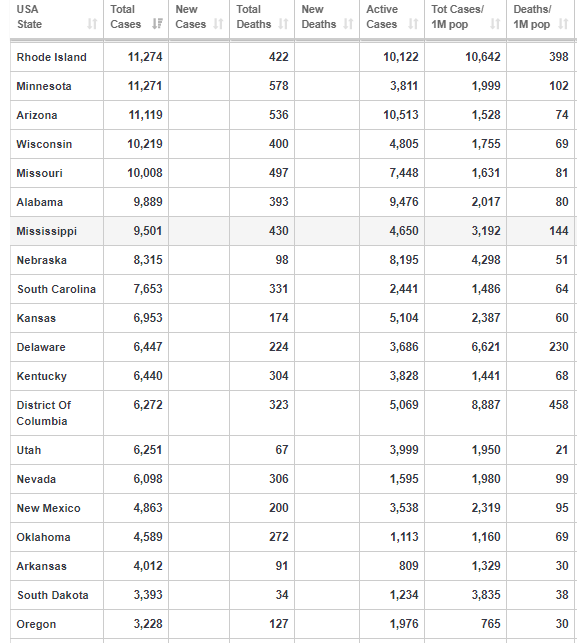The height and width of the screenshot is (643, 577).
Task: Select the South Carolina row name
Action: coord(57,289)
